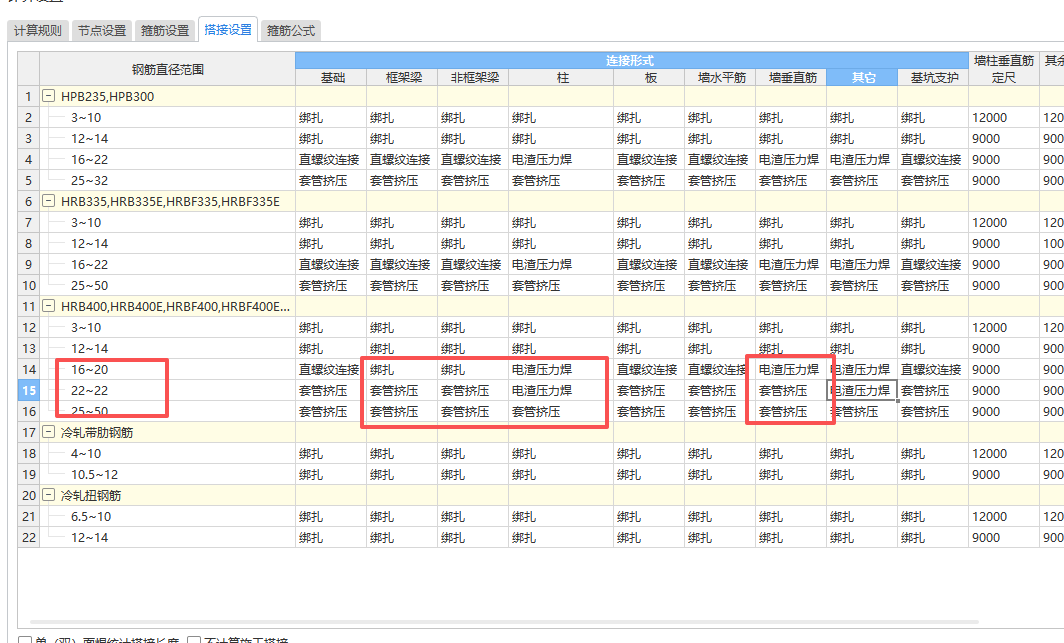The height and width of the screenshot is (643, 1064).
Task: Click row 12 非框架梁 cell 绑扎
Action: tap(473, 328)
